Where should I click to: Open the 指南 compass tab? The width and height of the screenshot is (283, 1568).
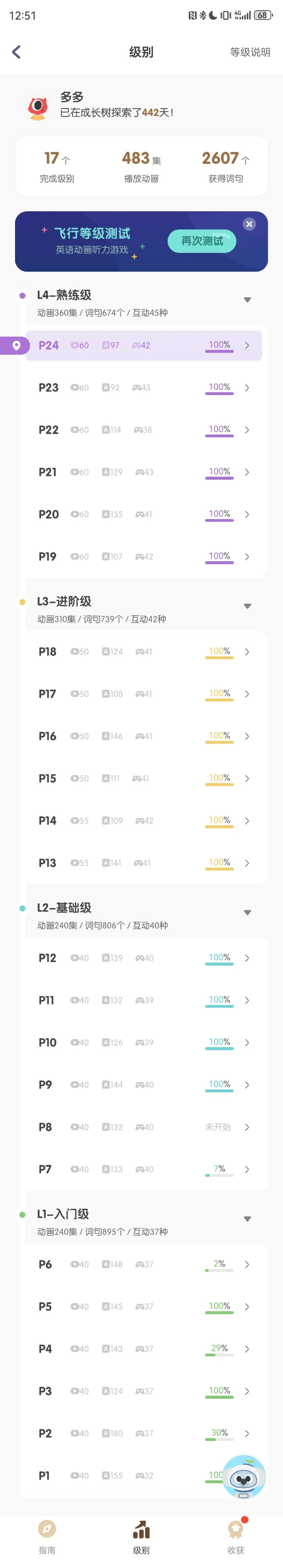coord(47,1537)
